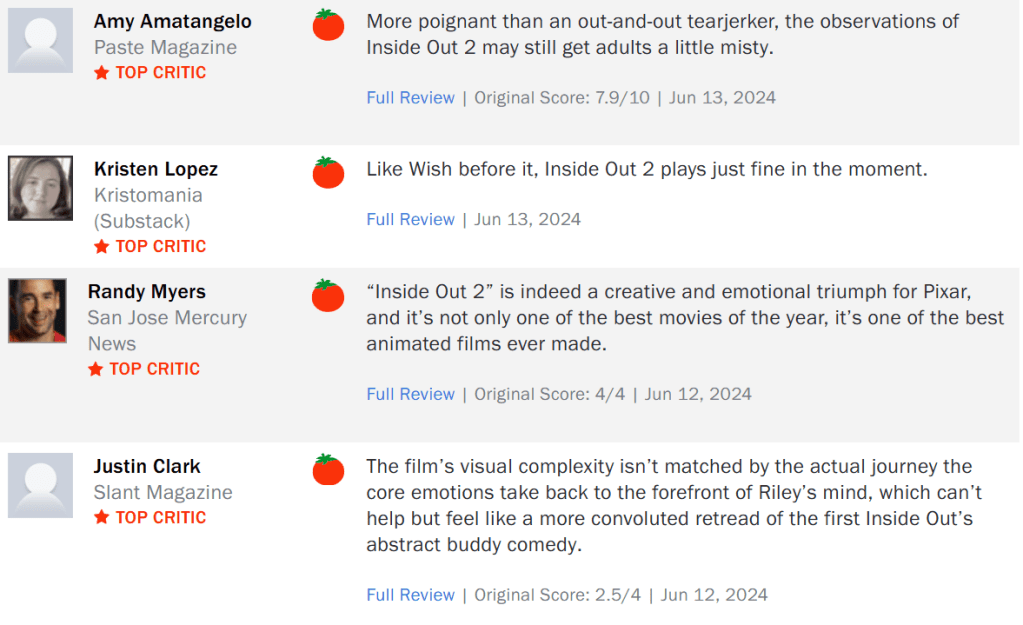Viewport: 1023px width, 625px height.
Task: Click the placeholder avatar for Justin Clark
Action: click(x=40, y=485)
